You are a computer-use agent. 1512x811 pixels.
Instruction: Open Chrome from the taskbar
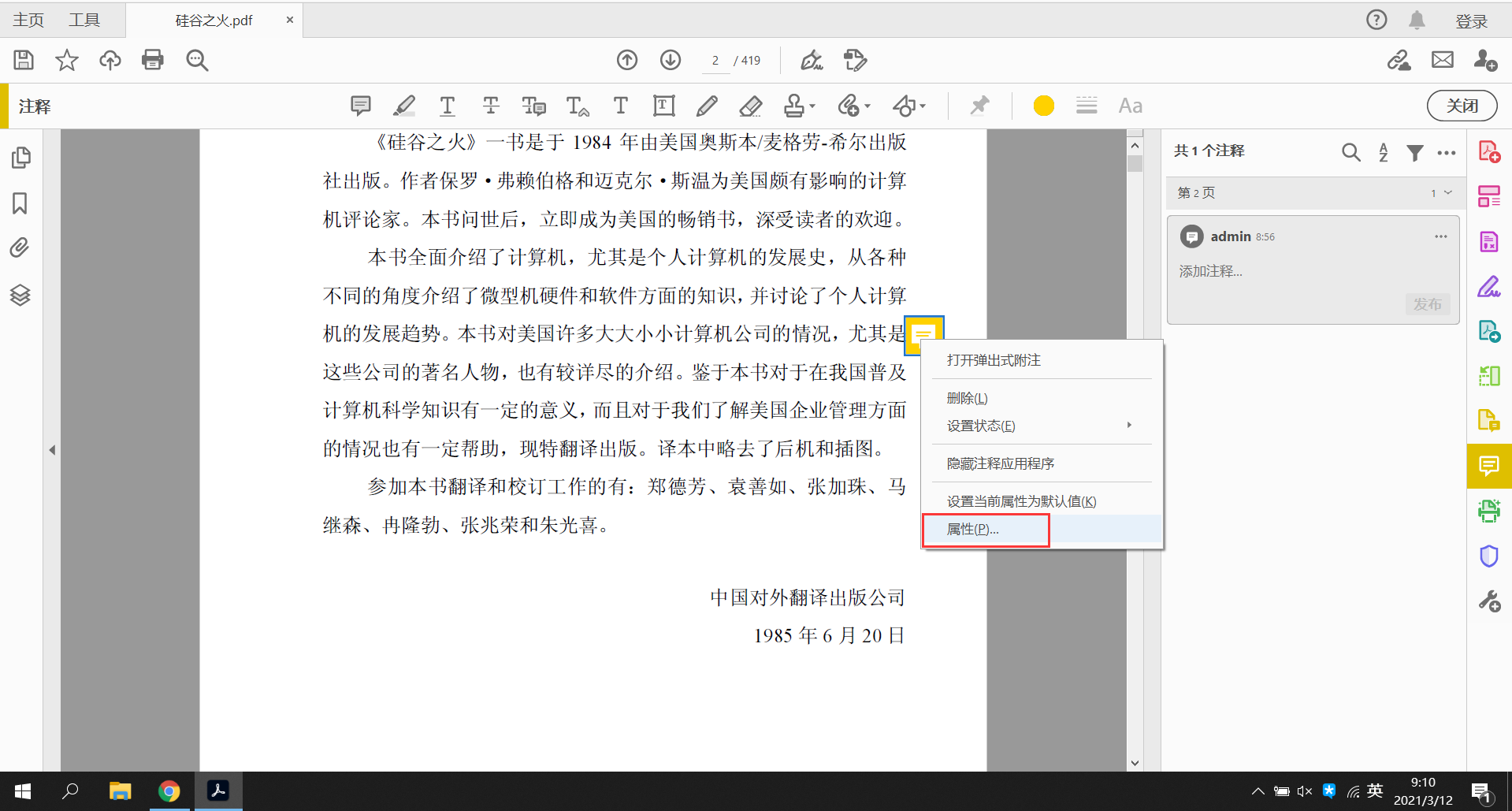click(169, 791)
